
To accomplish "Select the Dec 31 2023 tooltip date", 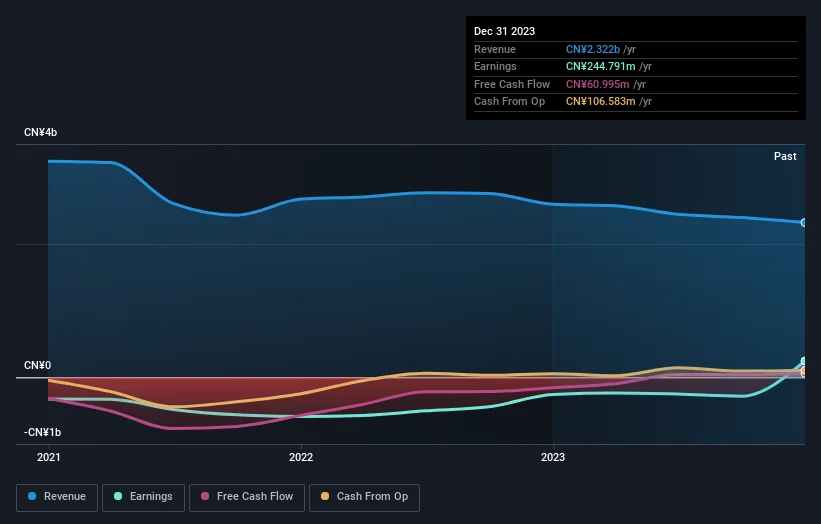I will click(504, 31).
